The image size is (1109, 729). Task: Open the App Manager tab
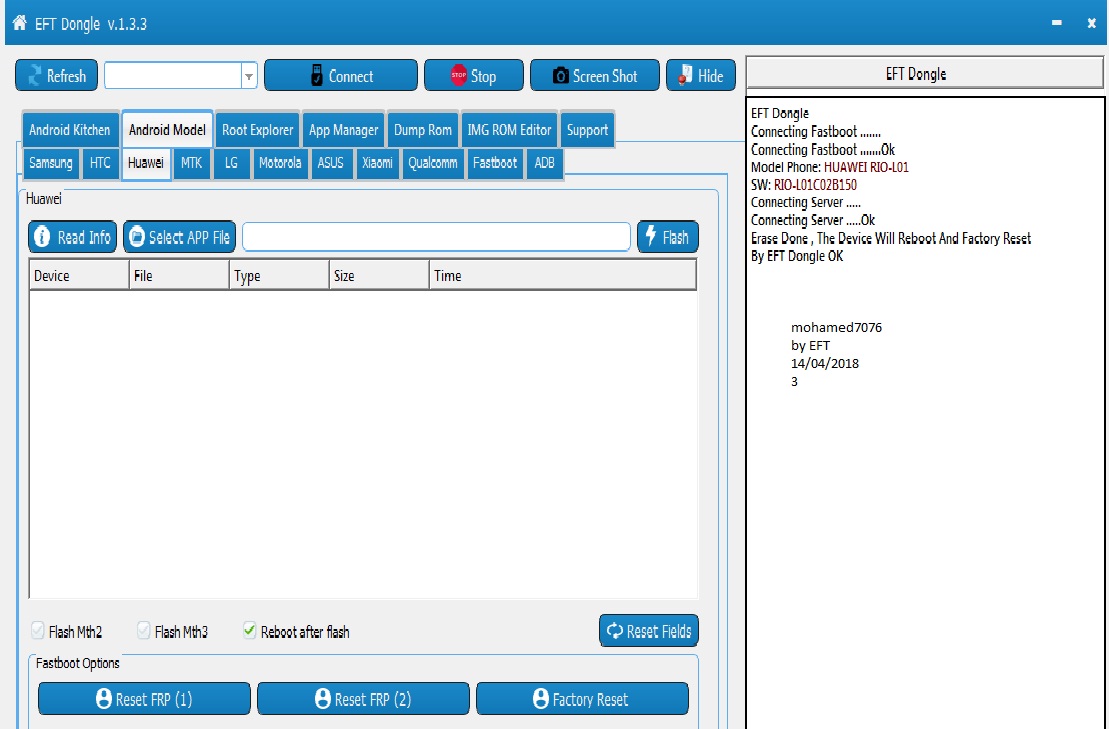(343, 129)
